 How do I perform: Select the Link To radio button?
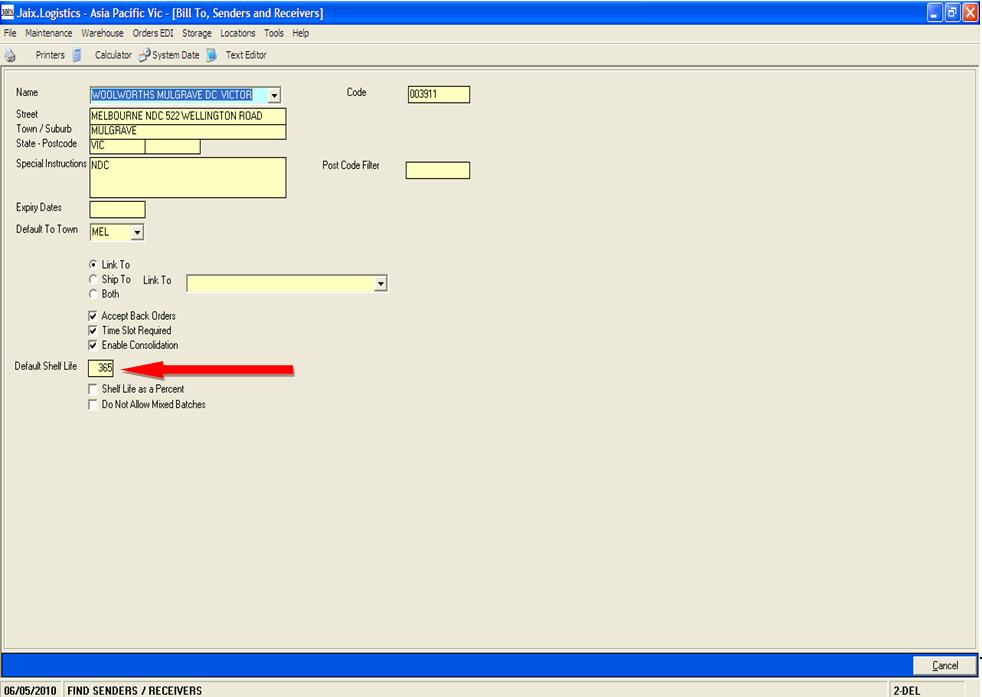[93, 264]
